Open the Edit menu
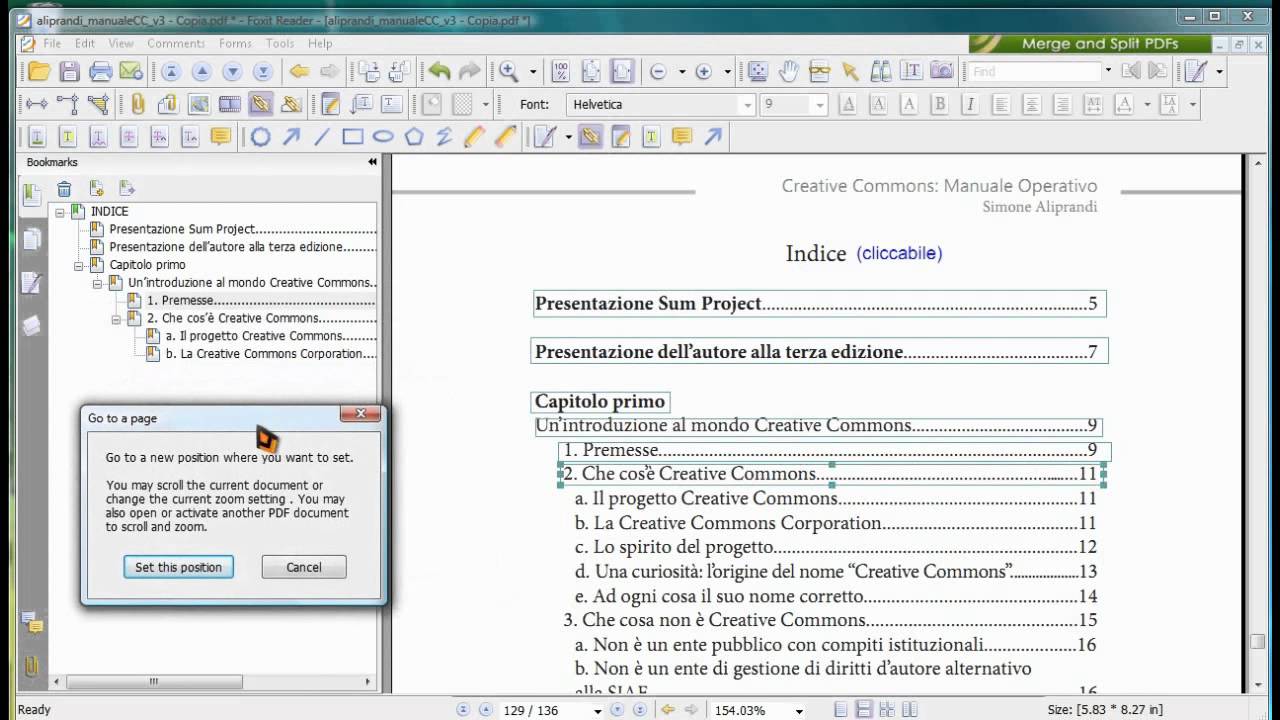Viewport: 1280px width, 720px height. point(85,44)
